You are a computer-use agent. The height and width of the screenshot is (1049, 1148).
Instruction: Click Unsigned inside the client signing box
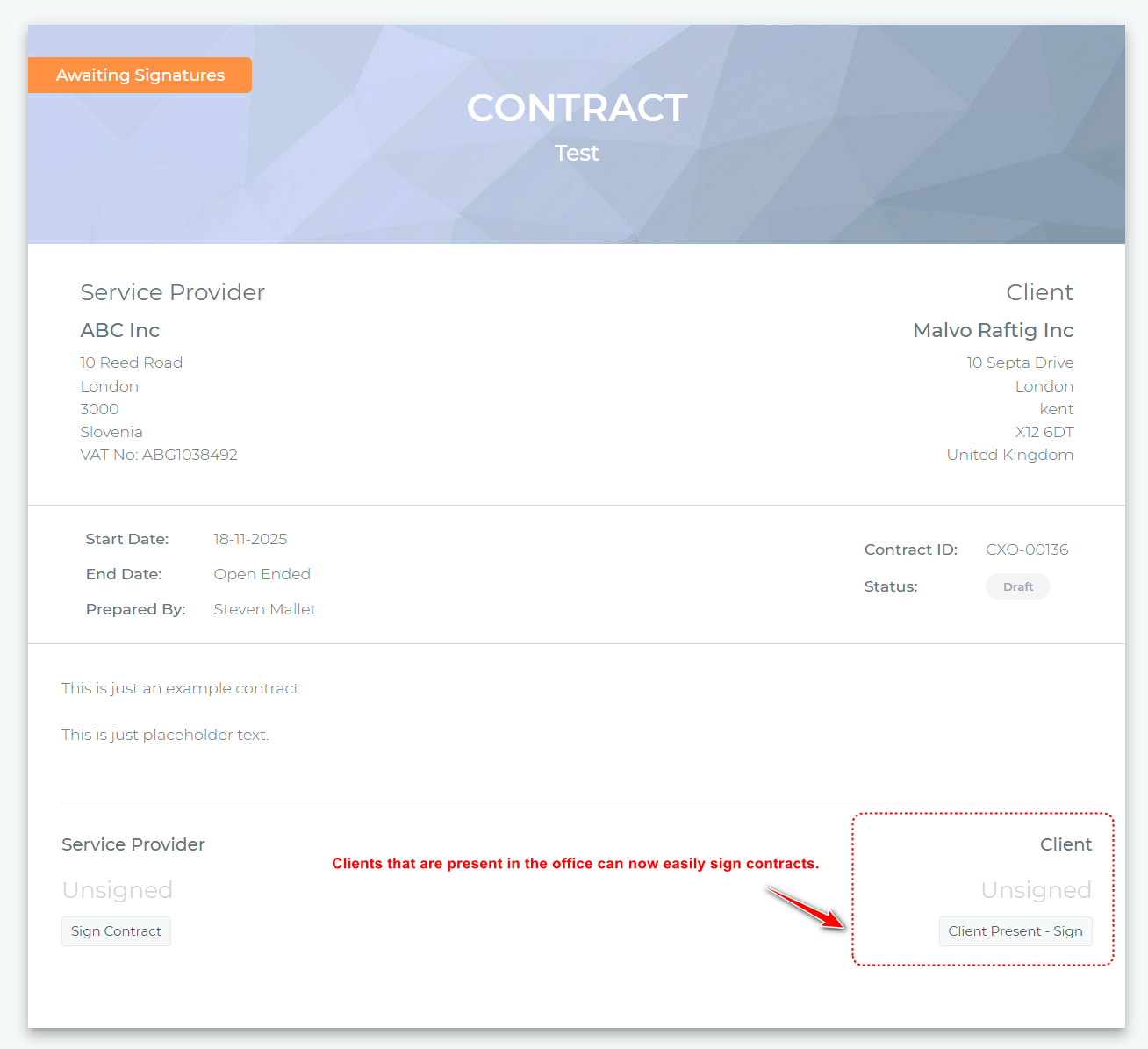(x=1036, y=889)
